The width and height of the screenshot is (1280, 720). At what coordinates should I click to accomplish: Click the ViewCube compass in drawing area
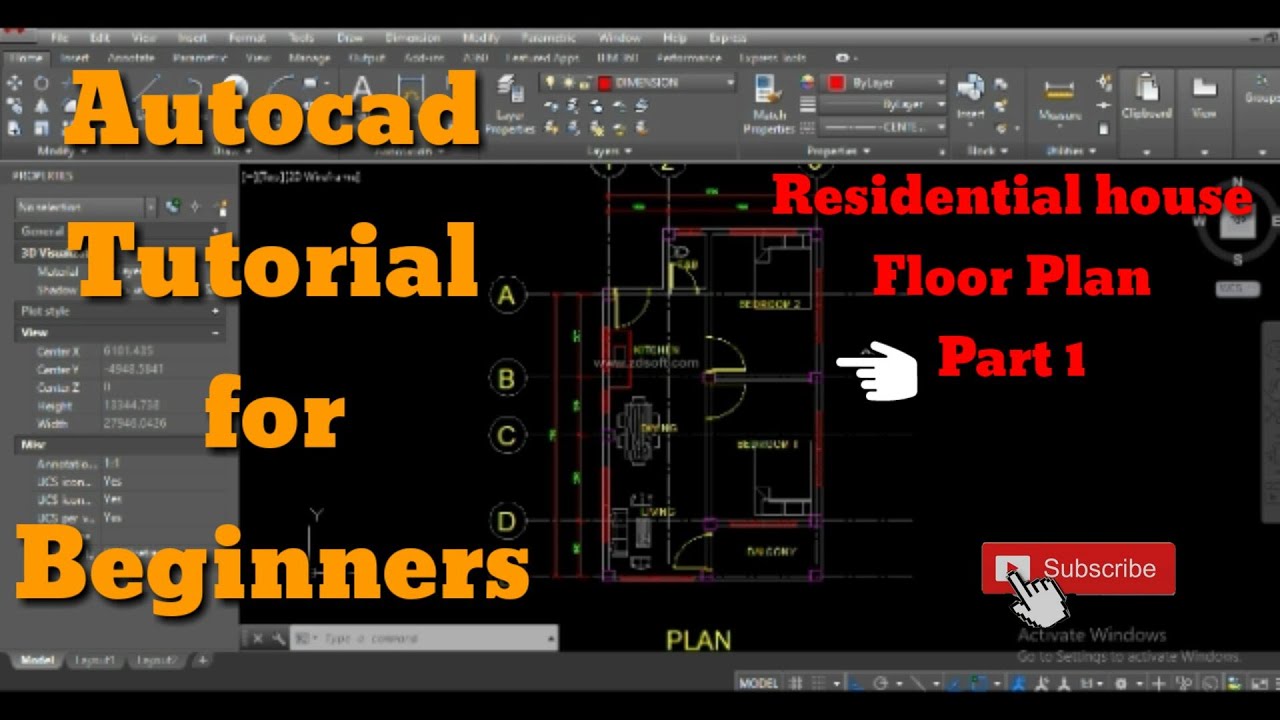click(x=1237, y=222)
